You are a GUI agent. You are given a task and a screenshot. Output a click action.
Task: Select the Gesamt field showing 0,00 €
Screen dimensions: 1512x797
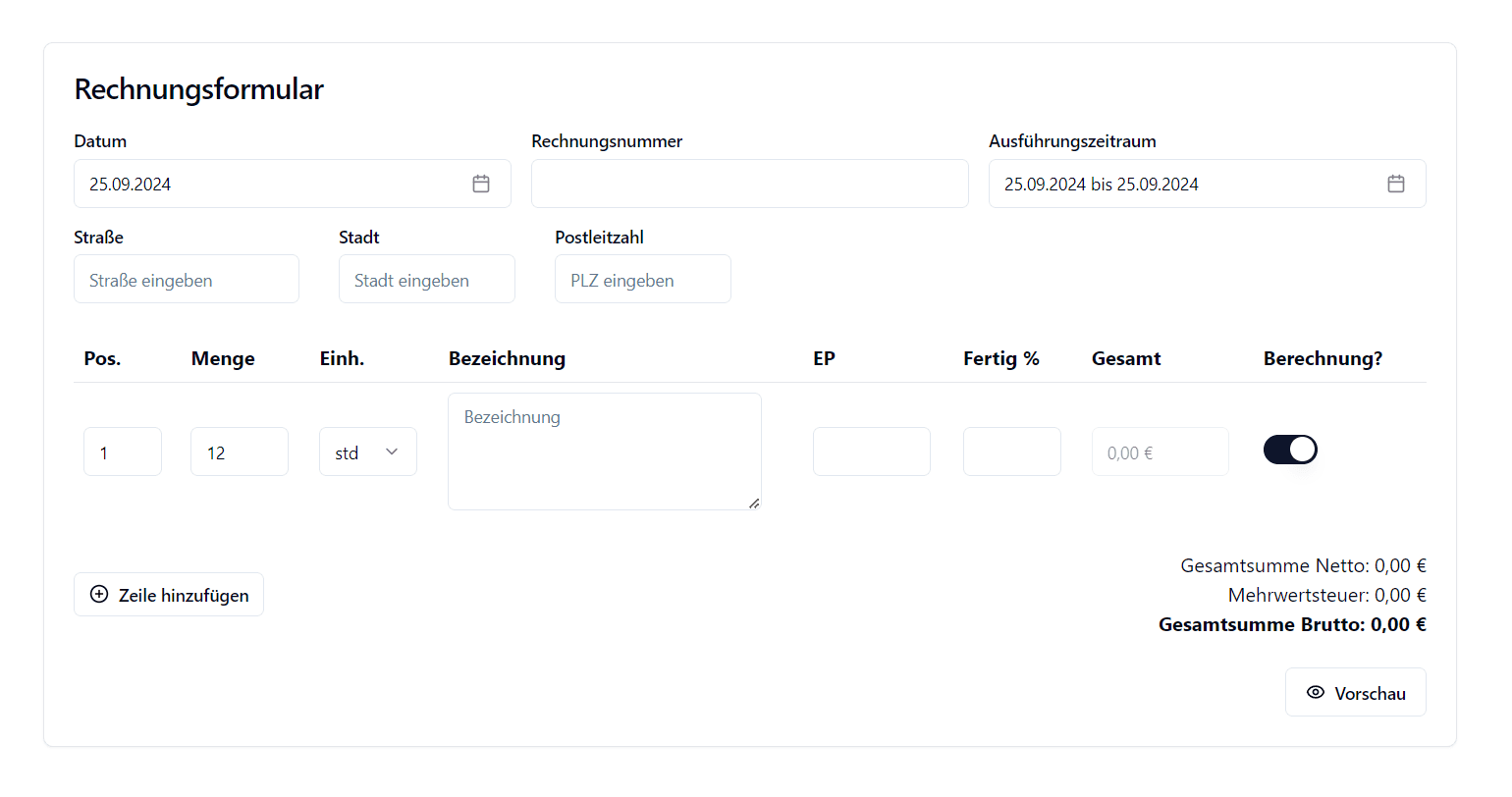[x=1160, y=452]
